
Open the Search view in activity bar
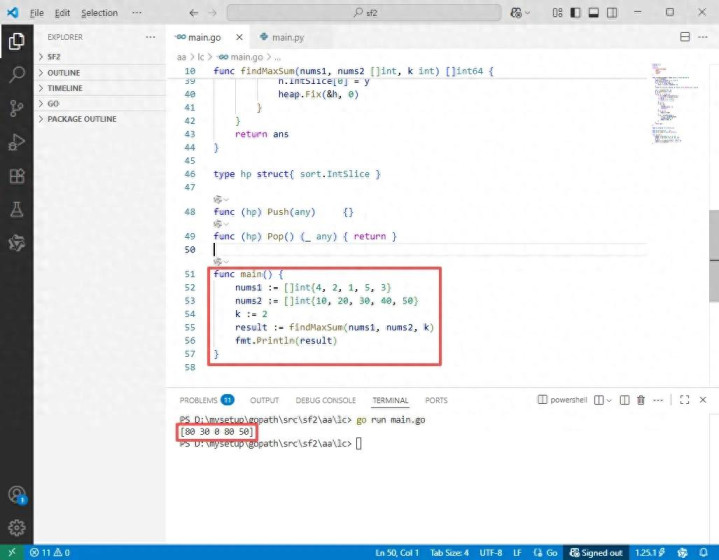[x=17, y=74]
